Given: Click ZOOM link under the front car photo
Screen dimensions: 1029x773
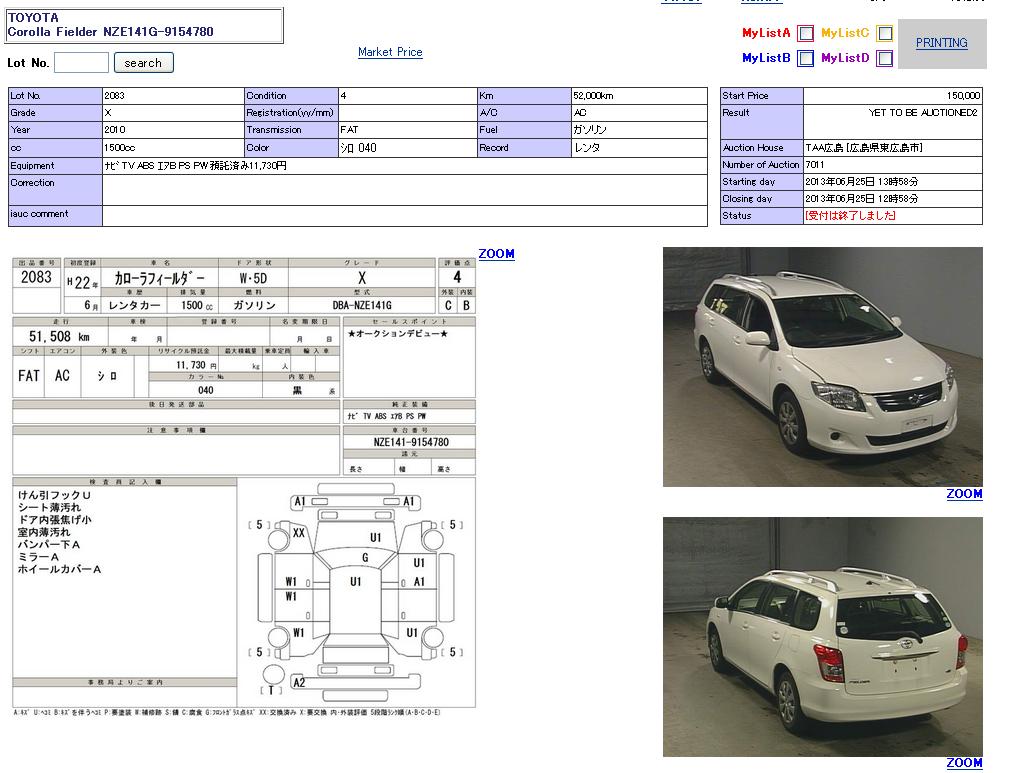Looking at the screenshot, I should tap(964, 494).
